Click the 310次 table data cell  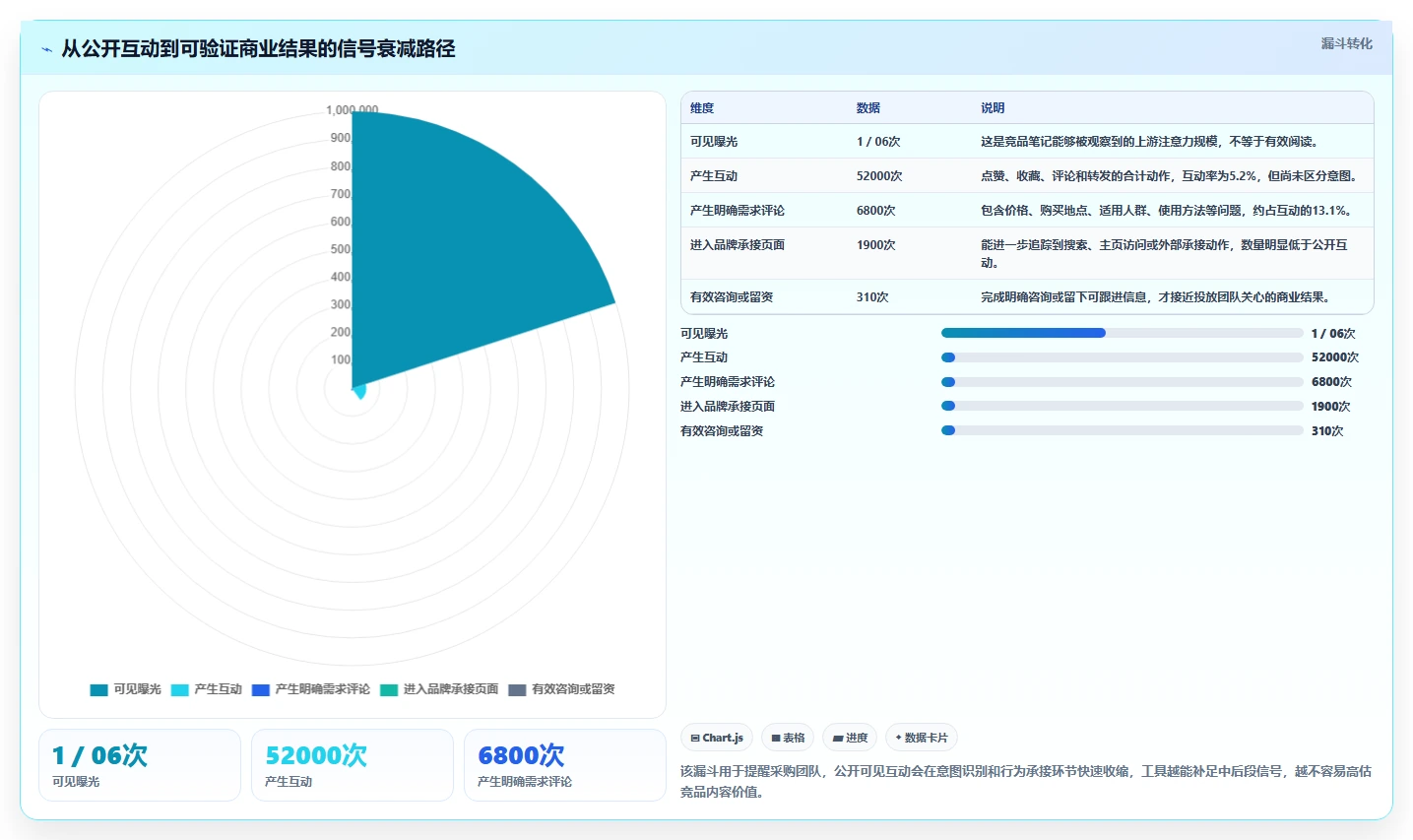point(872,297)
